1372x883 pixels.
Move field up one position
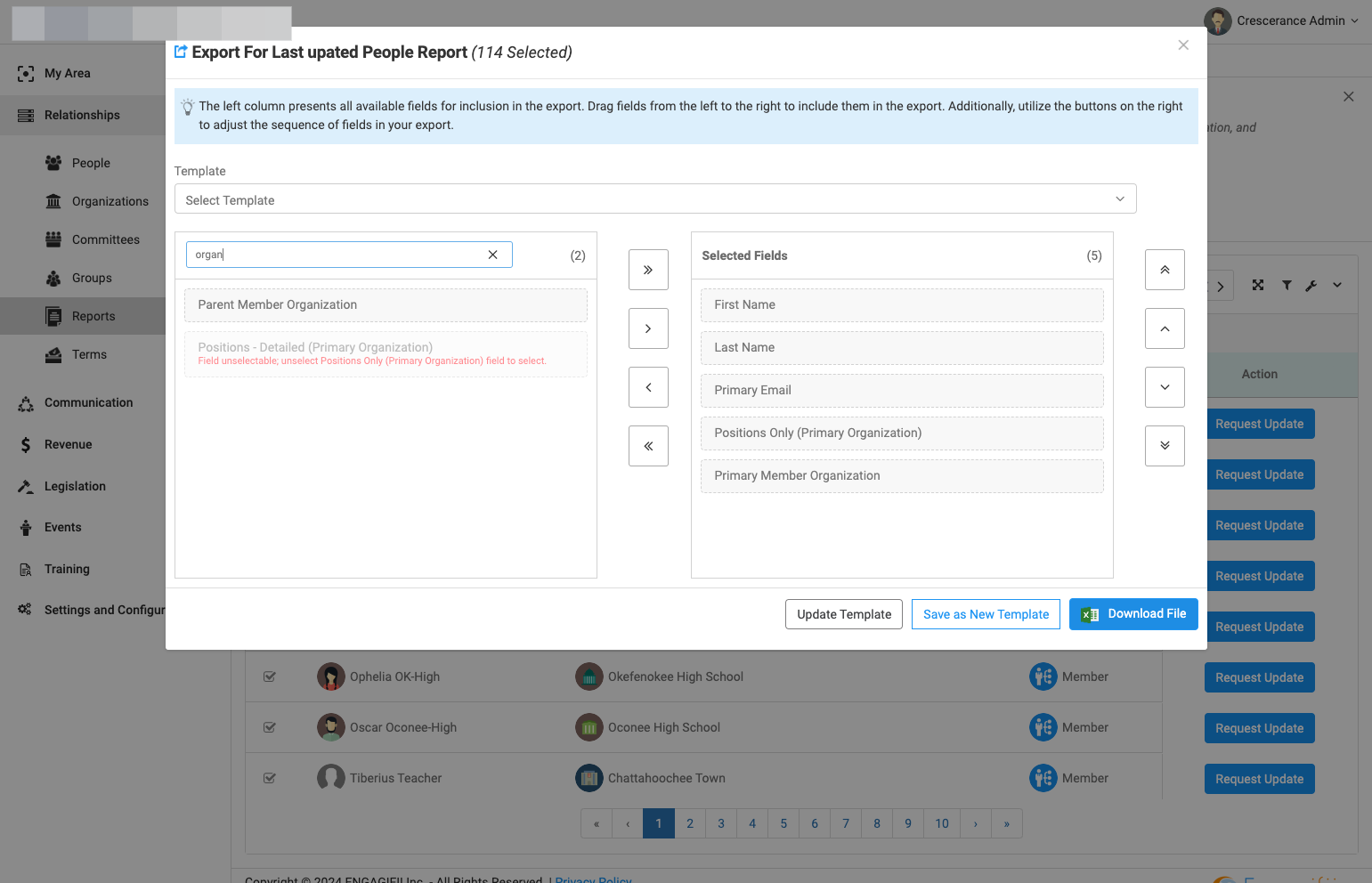click(x=1165, y=328)
